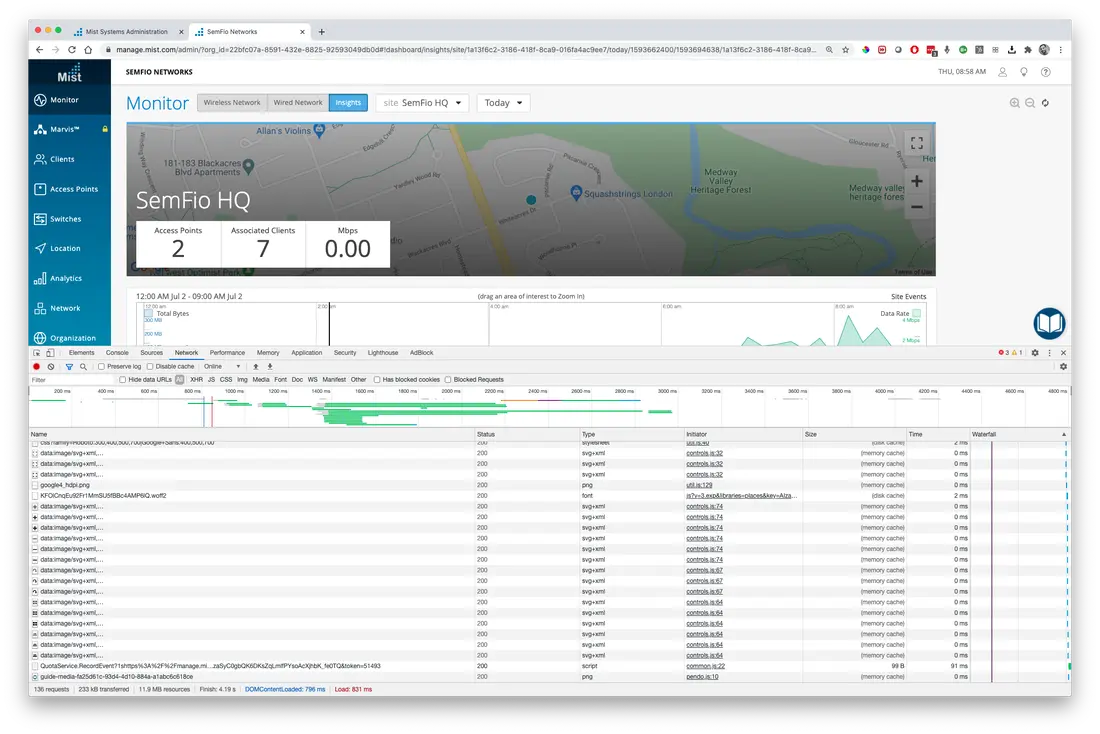Click the Filter input in Network panel
Image resolution: width=1100 pixels, height=734 pixels.
tap(72, 380)
